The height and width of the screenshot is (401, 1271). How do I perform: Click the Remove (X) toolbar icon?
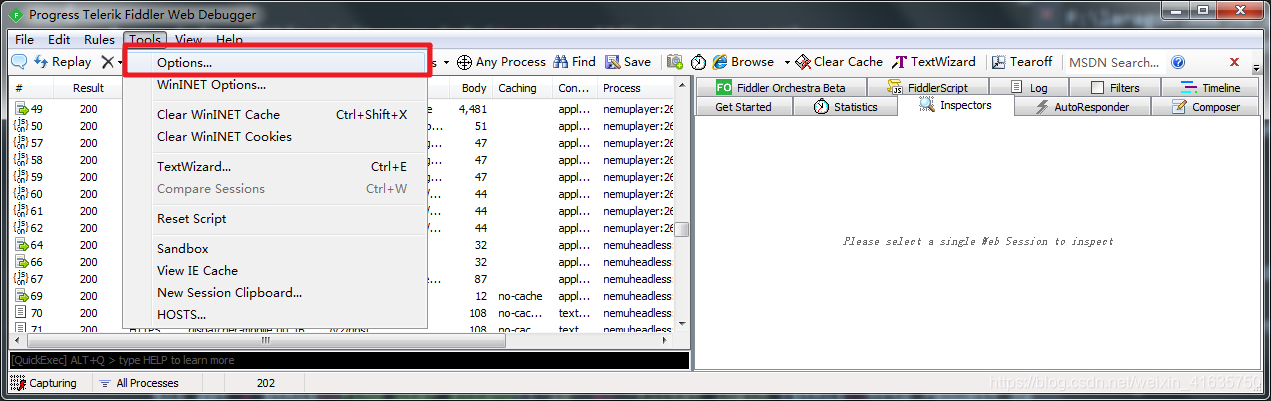click(107, 62)
